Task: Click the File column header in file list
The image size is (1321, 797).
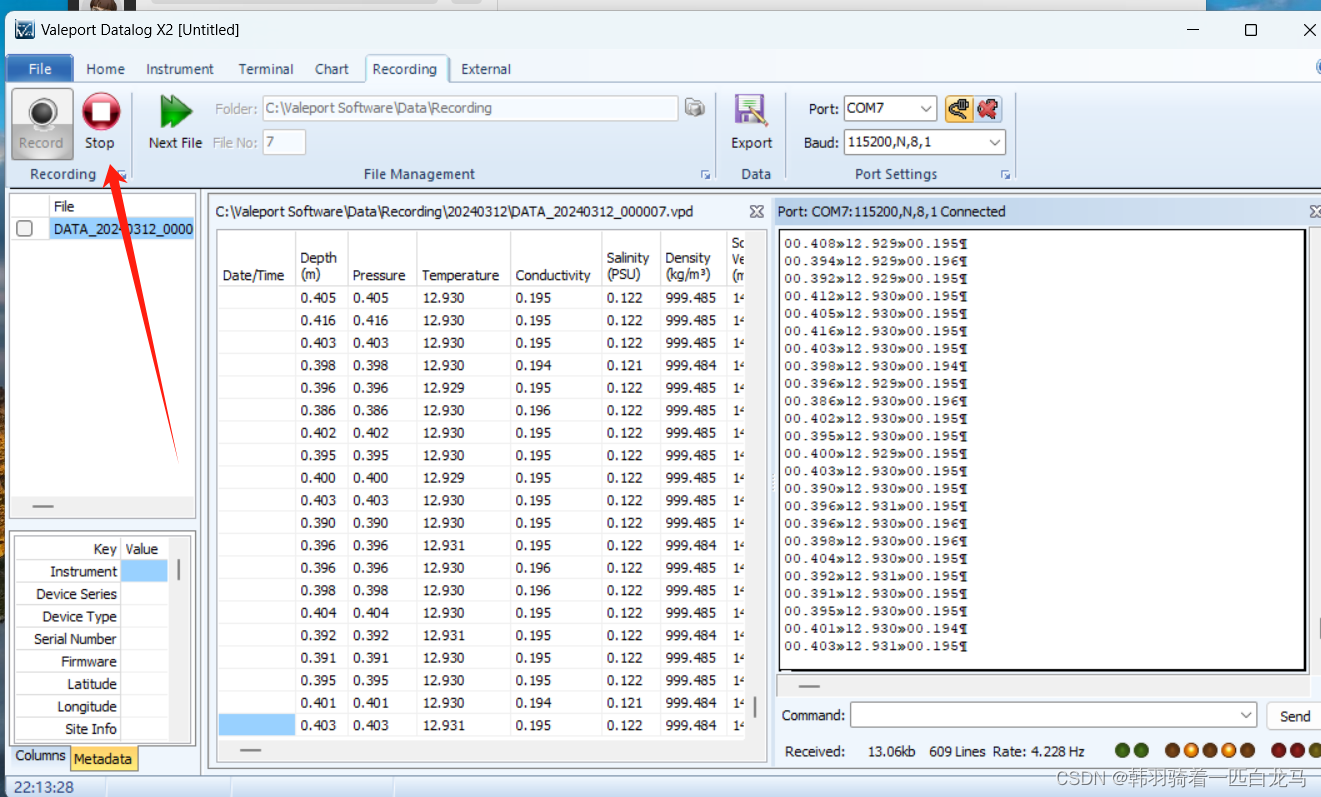Action: pos(121,206)
